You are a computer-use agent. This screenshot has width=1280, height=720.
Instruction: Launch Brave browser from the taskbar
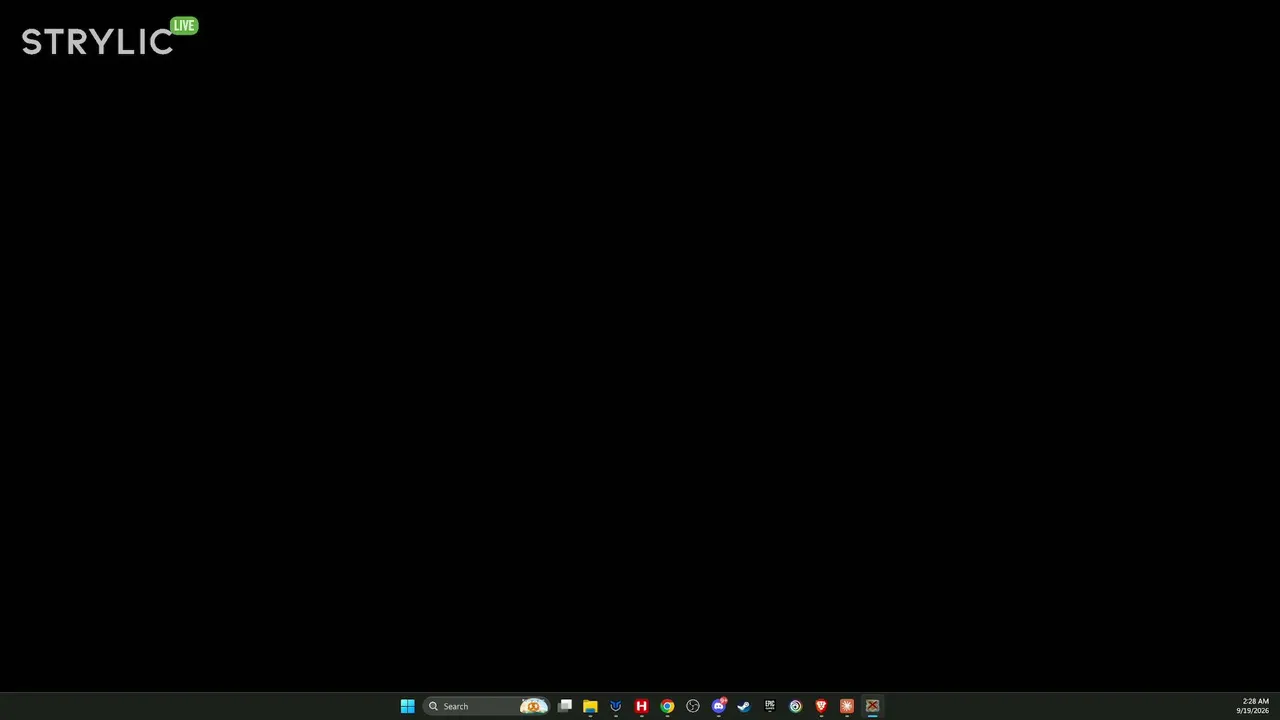[x=821, y=706]
